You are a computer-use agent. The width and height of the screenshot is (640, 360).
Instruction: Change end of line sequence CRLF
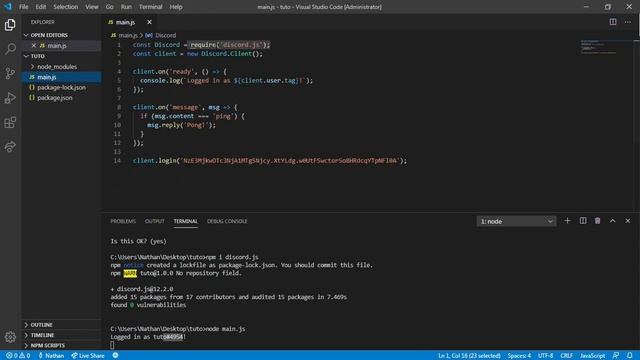(x=566, y=356)
